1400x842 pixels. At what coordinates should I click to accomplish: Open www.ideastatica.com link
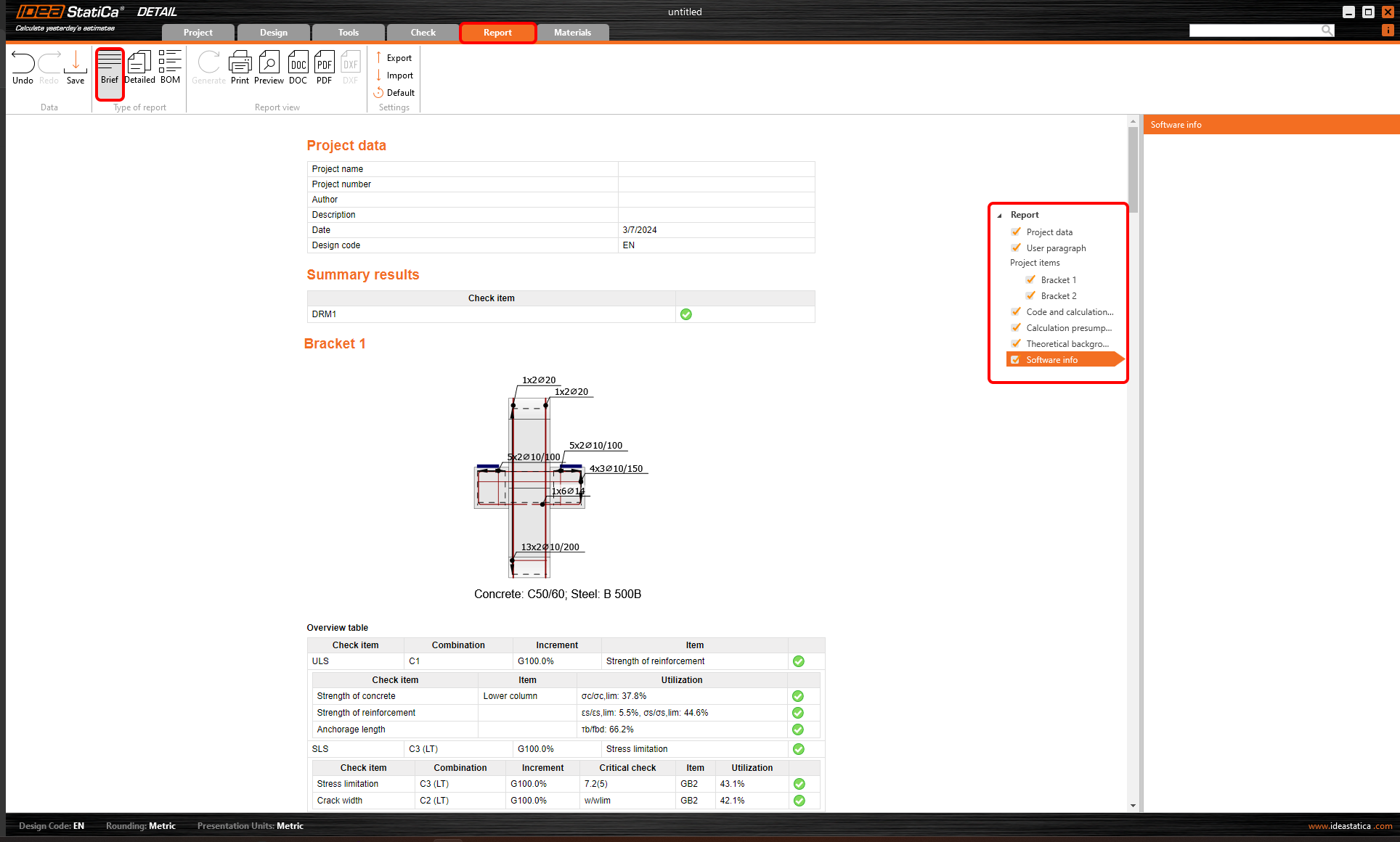click(1349, 826)
